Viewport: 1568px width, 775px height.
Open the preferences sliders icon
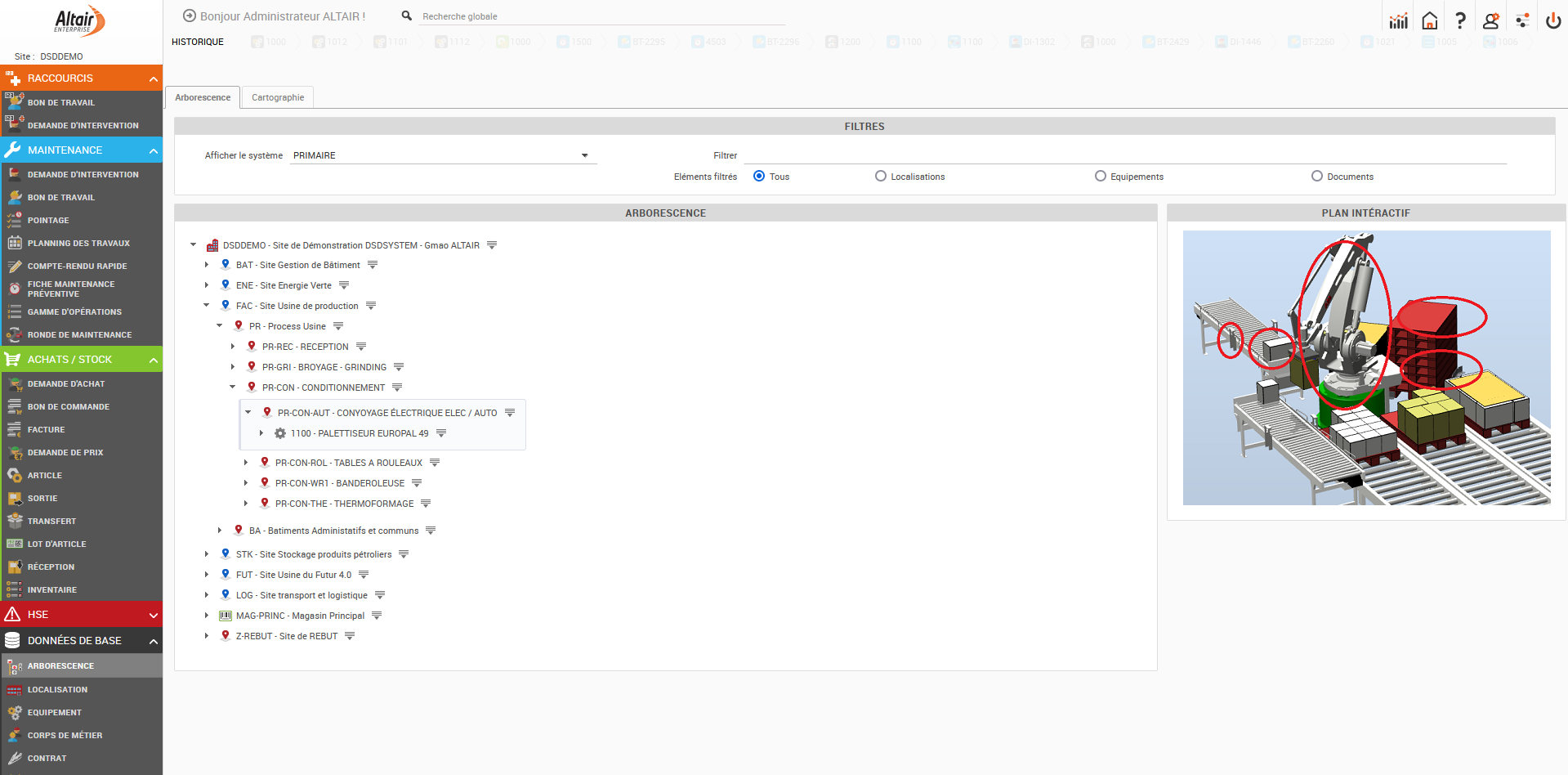(x=1522, y=20)
